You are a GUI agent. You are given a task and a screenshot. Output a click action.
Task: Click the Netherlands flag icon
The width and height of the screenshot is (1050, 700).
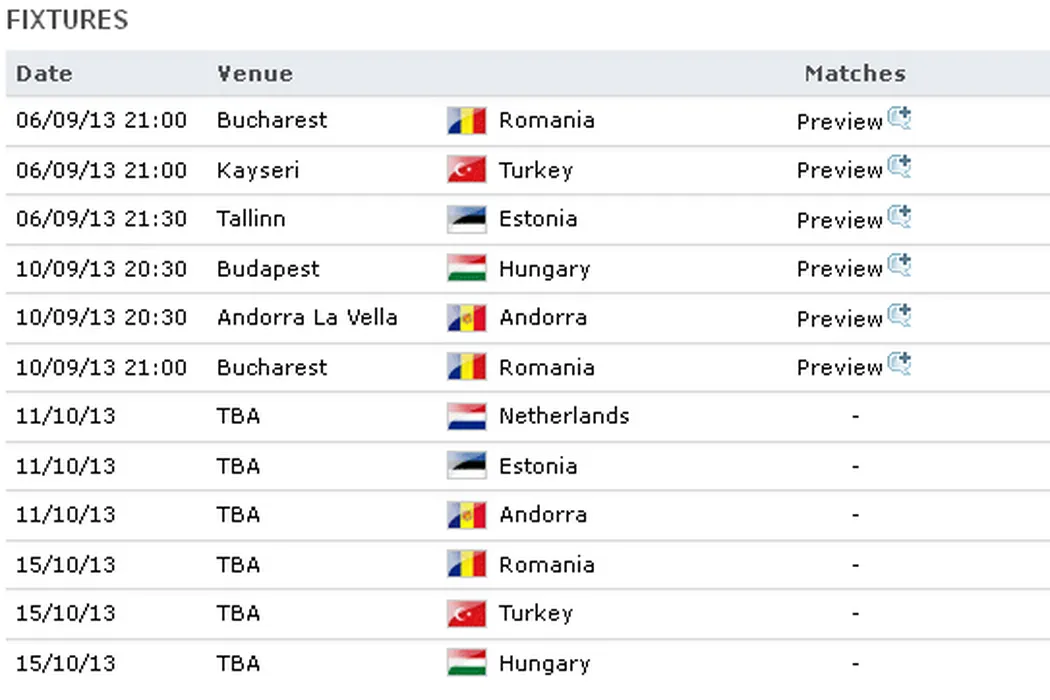[466, 416]
